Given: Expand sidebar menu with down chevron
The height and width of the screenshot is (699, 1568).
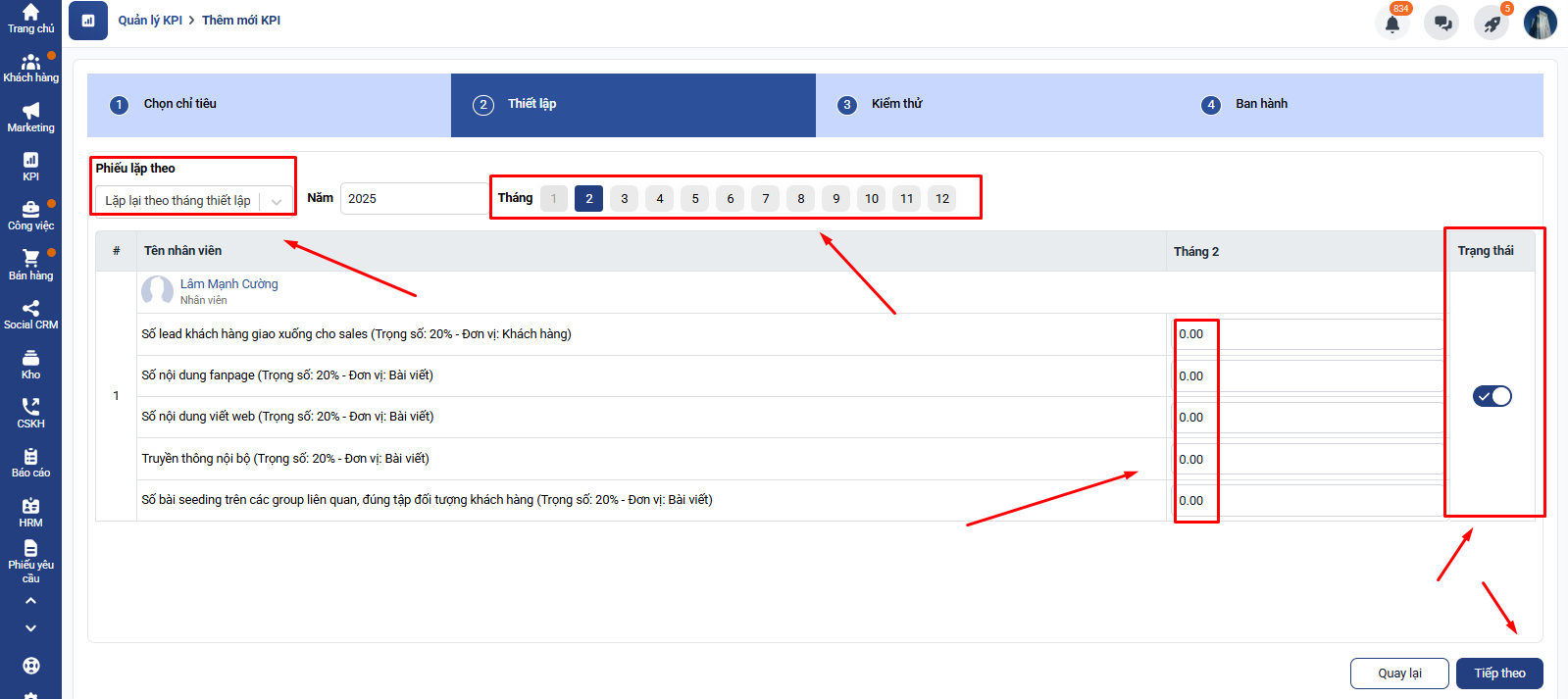Looking at the screenshot, I should 30,628.
